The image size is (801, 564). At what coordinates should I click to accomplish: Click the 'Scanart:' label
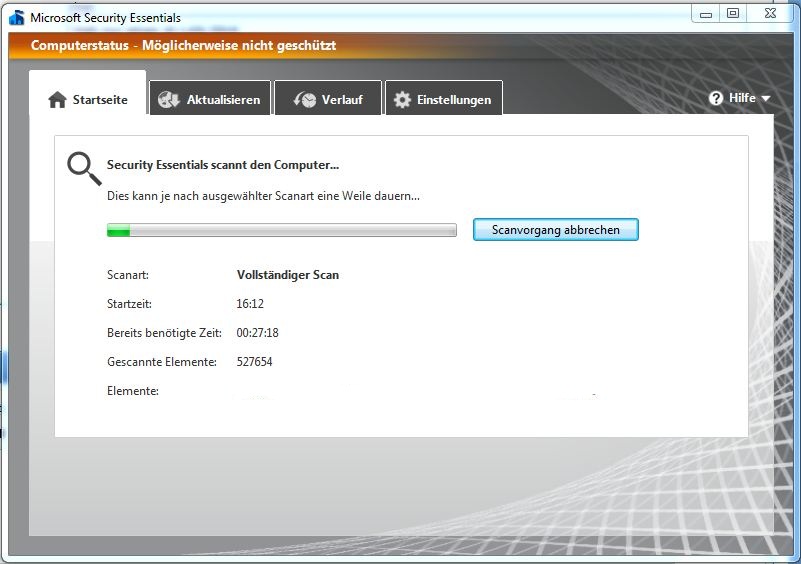point(128,275)
